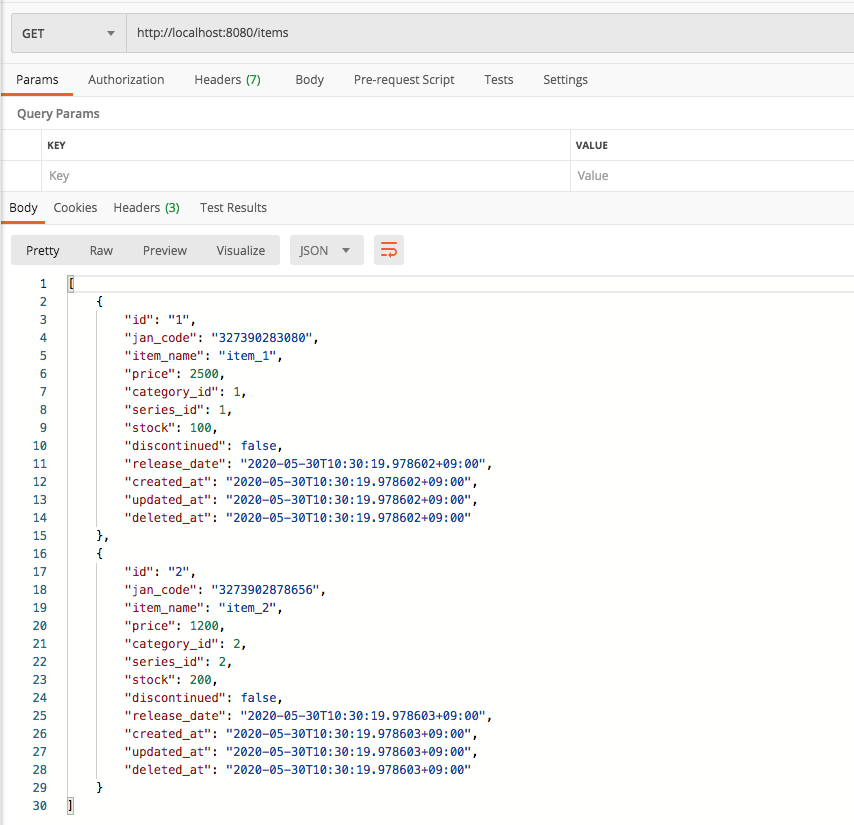The width and height of the screenshot is (854, 825).
Task: Open the Test Results tab
Action: coord(233,207)
